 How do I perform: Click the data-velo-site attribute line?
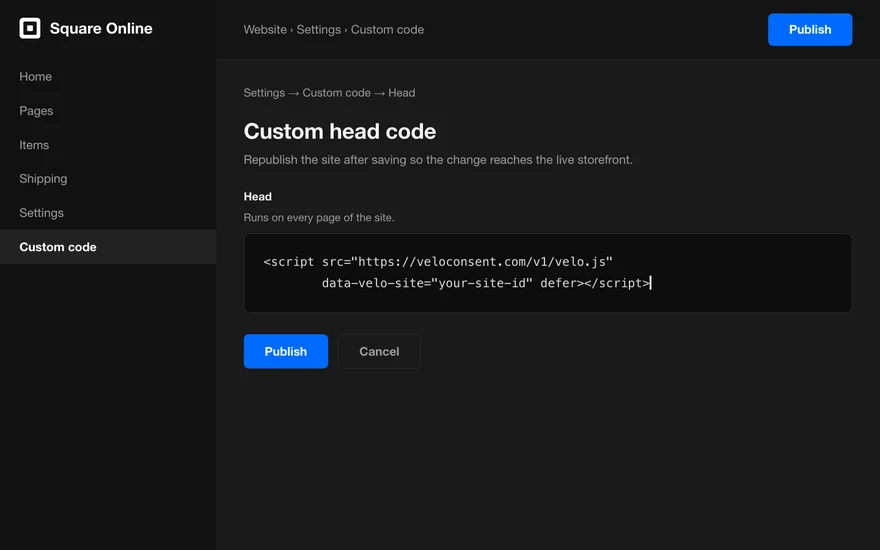[485, 283]
